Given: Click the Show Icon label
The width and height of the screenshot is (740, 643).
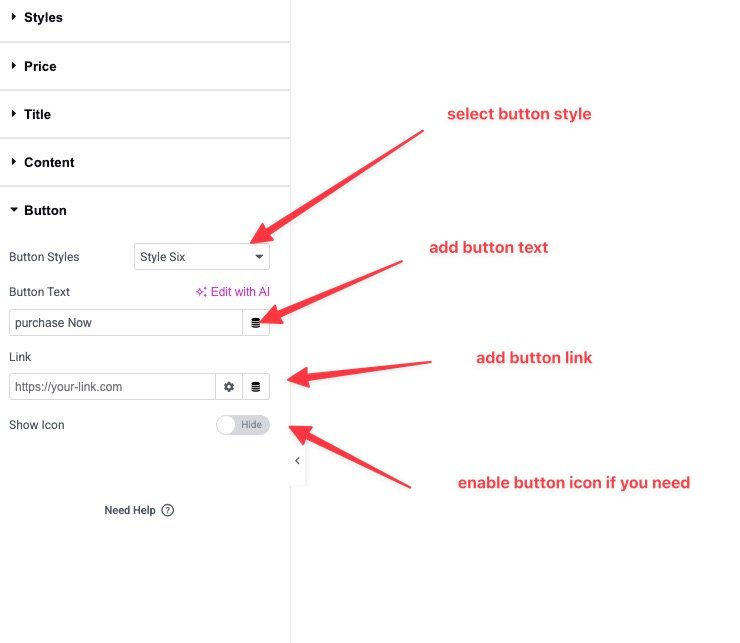Looking at the screenshot, I should pyautogui.click(x=37, y=425).
